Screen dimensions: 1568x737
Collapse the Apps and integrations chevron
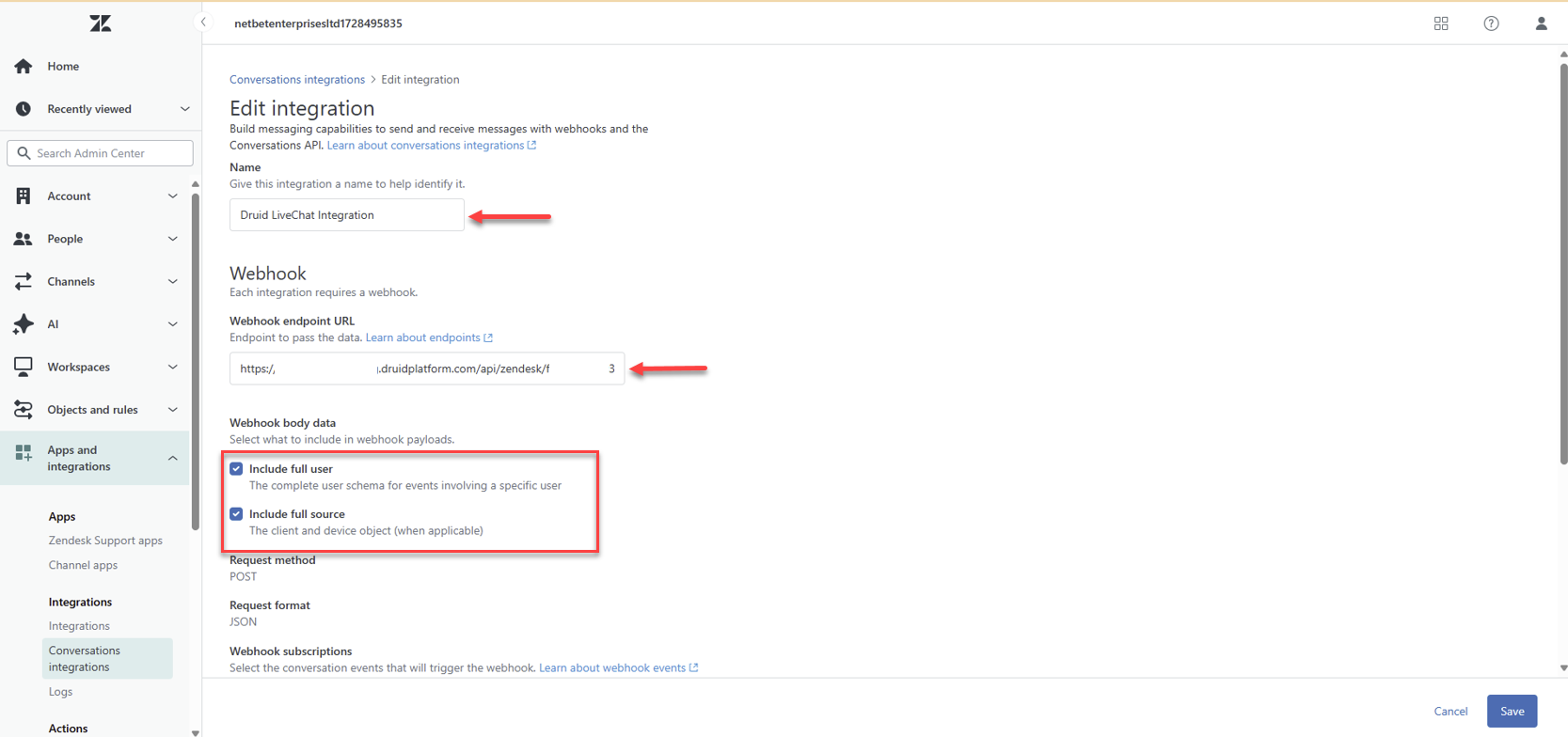[x=172, y=458]
